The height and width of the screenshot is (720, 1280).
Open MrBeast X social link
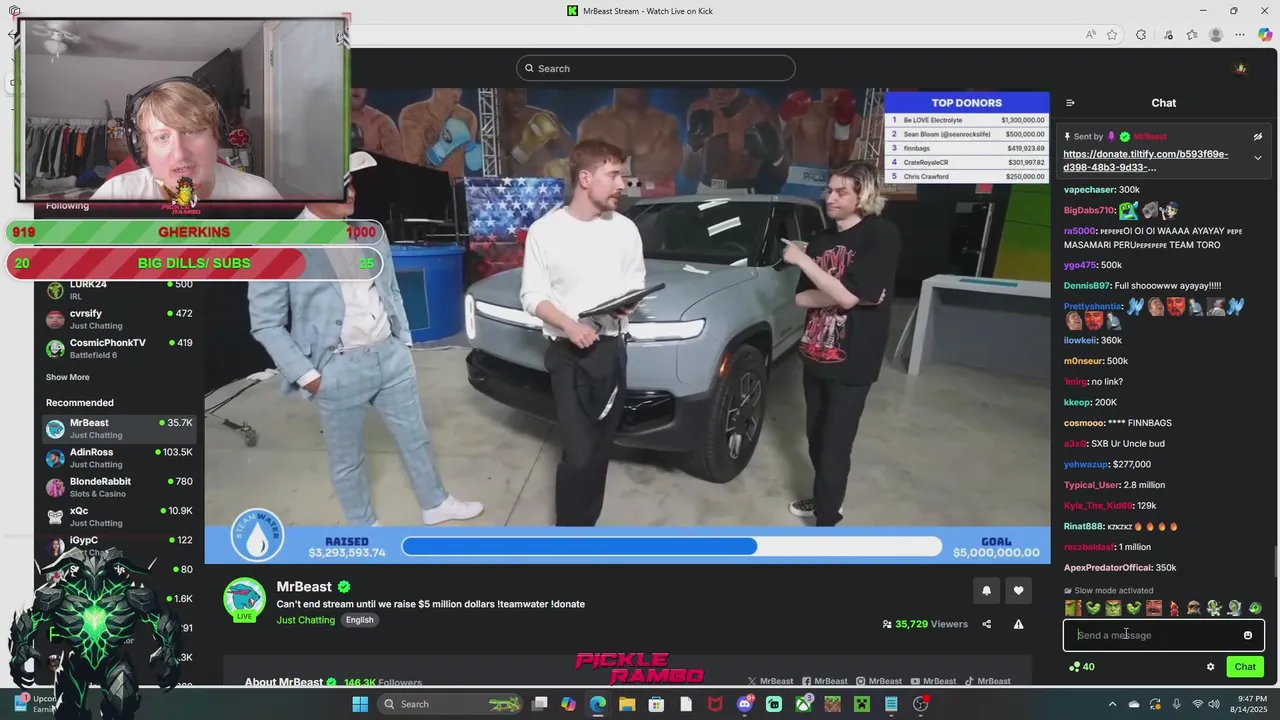[x=771, y=681]
